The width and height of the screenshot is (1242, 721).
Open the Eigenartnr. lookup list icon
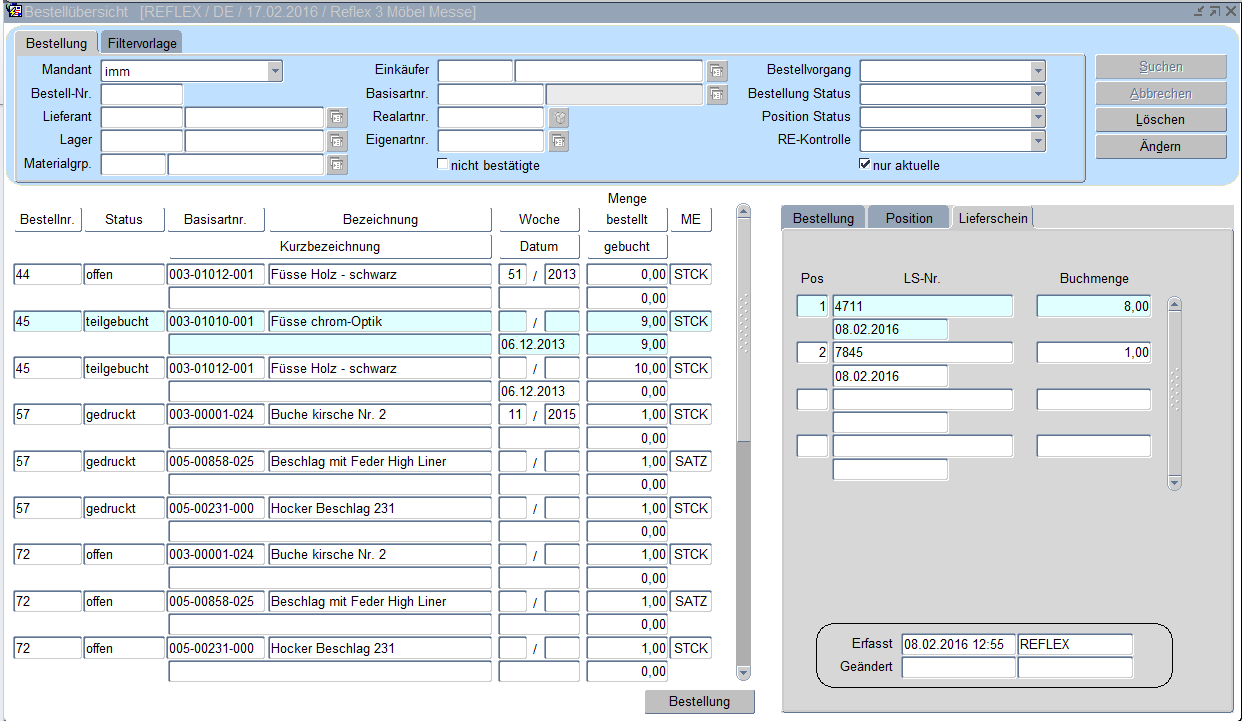tap(558, 141)
